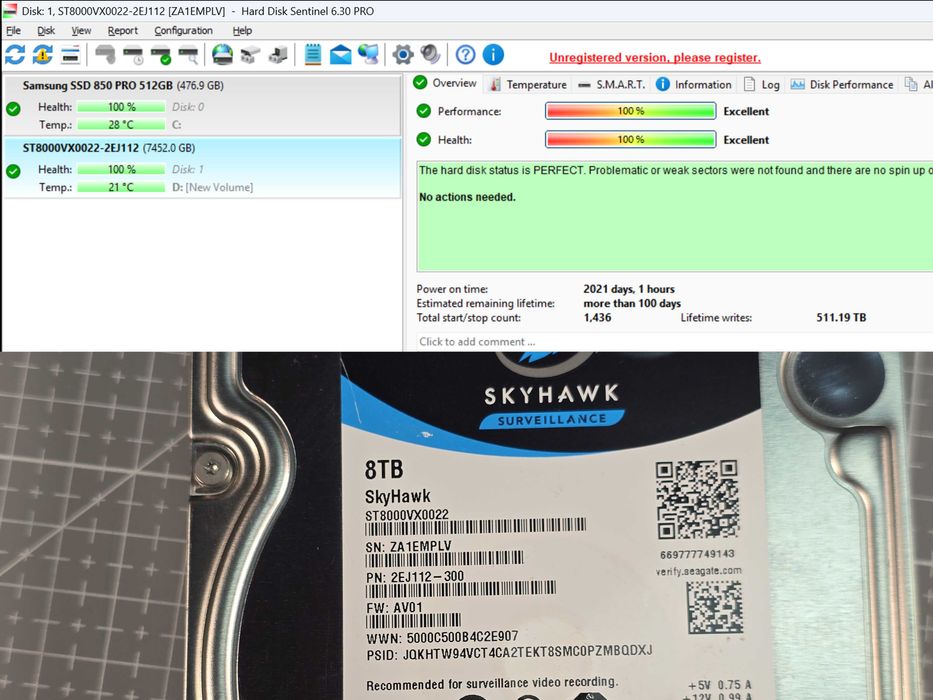Click the Performance 100 % gradient bar
933x700 pixels.
[x=631, y=111]
